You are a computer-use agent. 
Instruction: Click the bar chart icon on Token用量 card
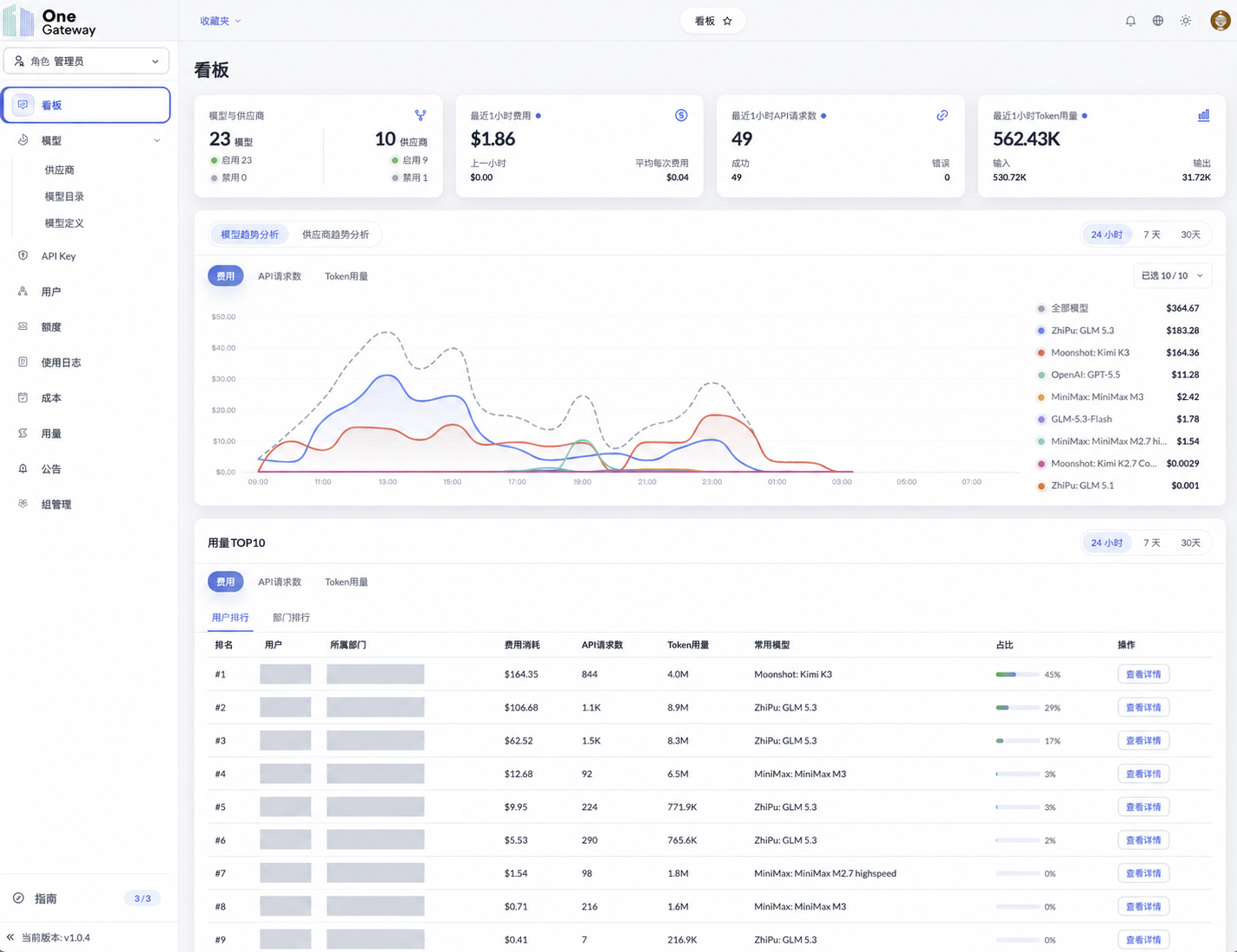point(1203,115)
